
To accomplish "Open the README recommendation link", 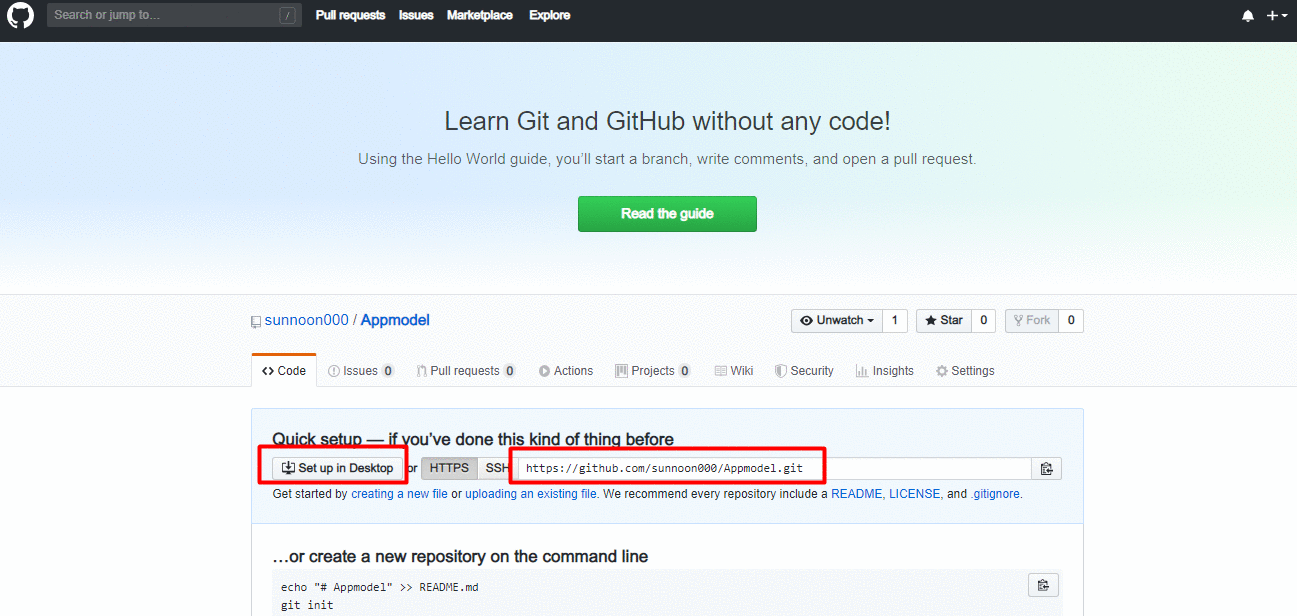I will coord(856,494).
